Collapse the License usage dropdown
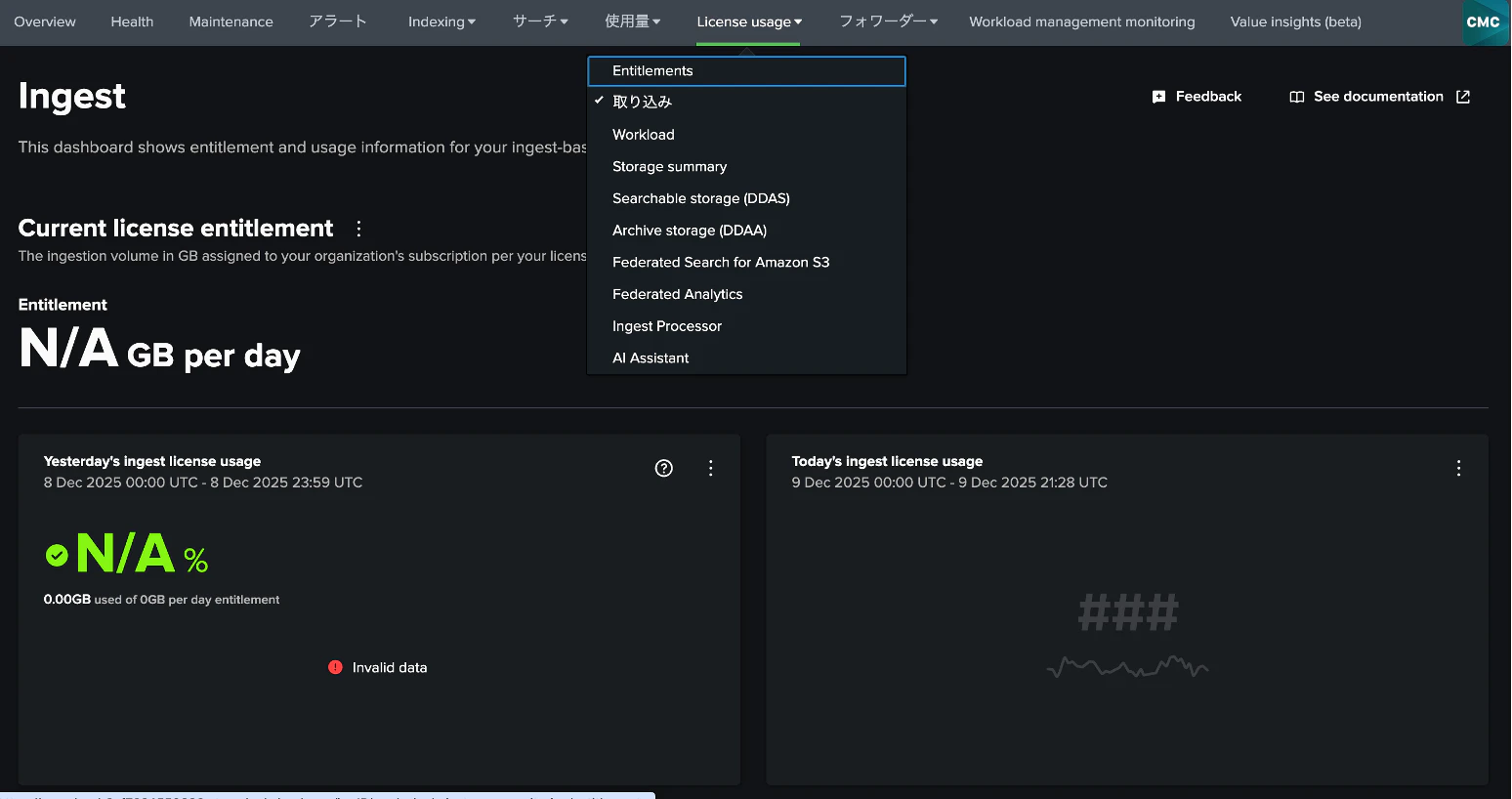This screenshot has width=1512, height=799. pos(749,21)
